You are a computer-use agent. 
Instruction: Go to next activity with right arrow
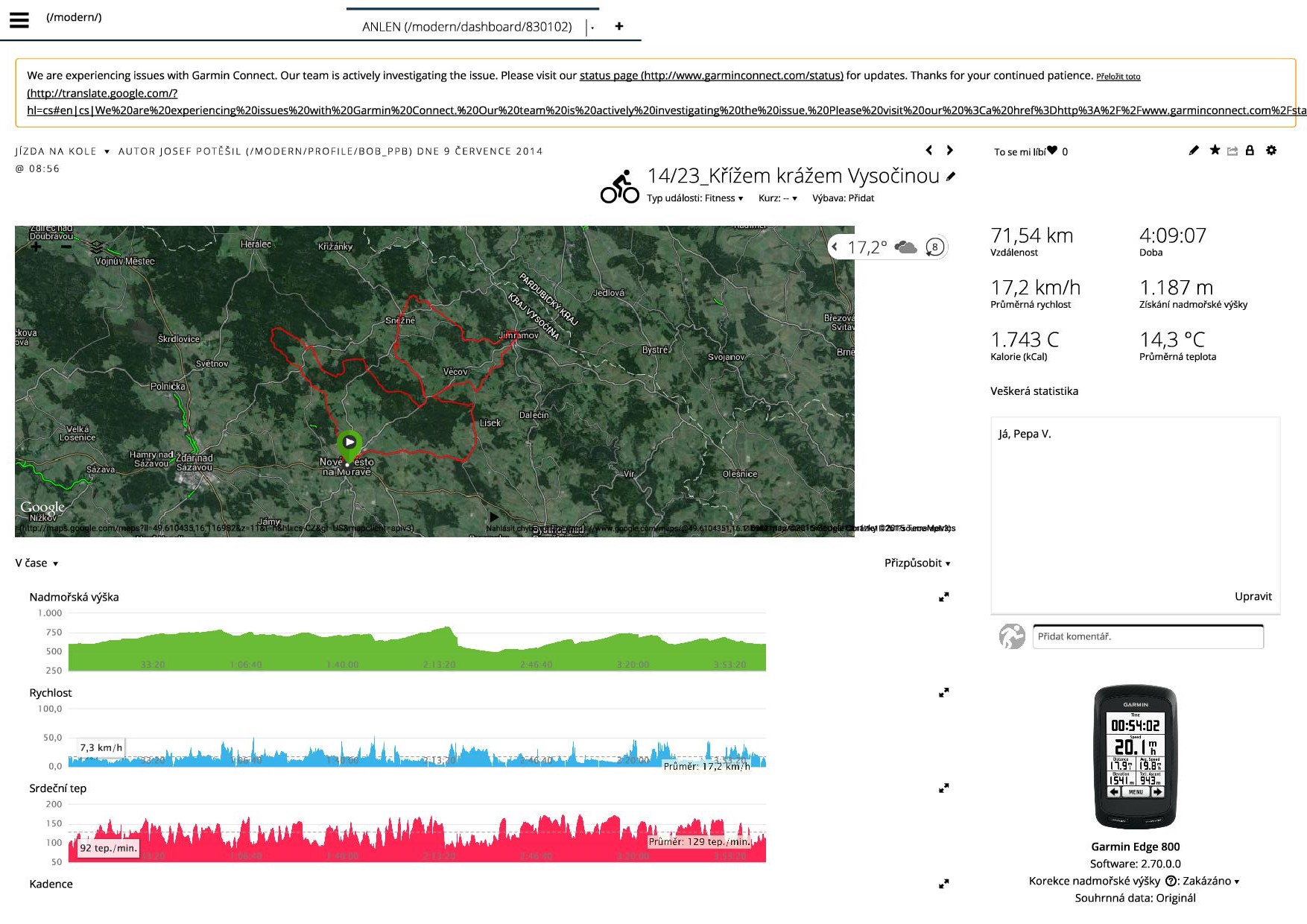click(949, 151)
